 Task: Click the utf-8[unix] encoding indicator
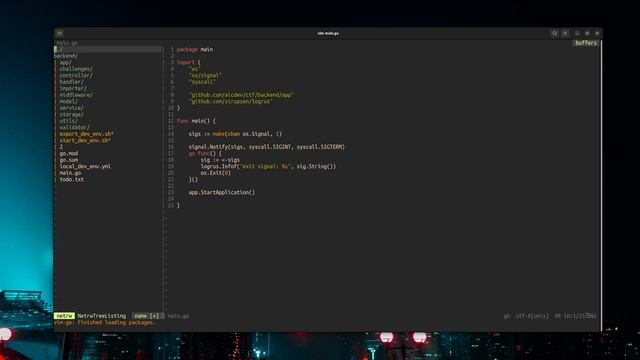click(532, 316)
